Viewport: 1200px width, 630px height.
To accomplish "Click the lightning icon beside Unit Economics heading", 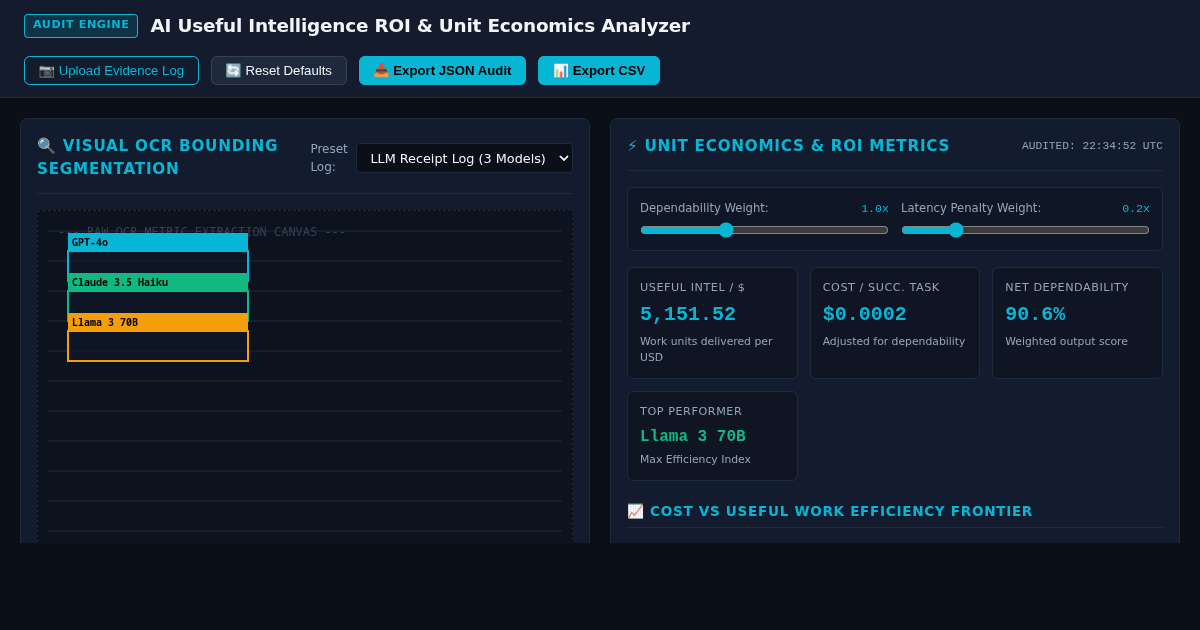I will point(632,146).
